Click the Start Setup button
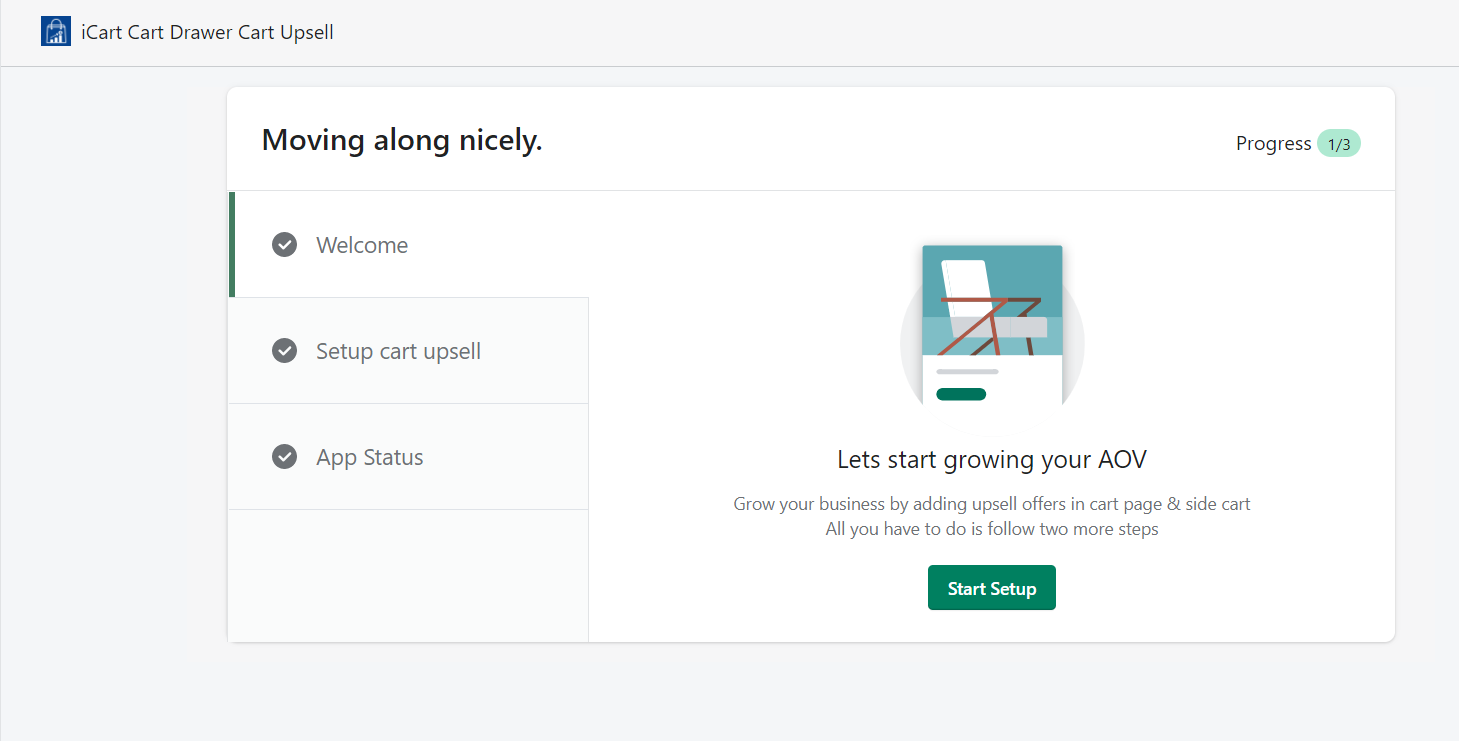1459x741 pixels. [x=992, y=588]
